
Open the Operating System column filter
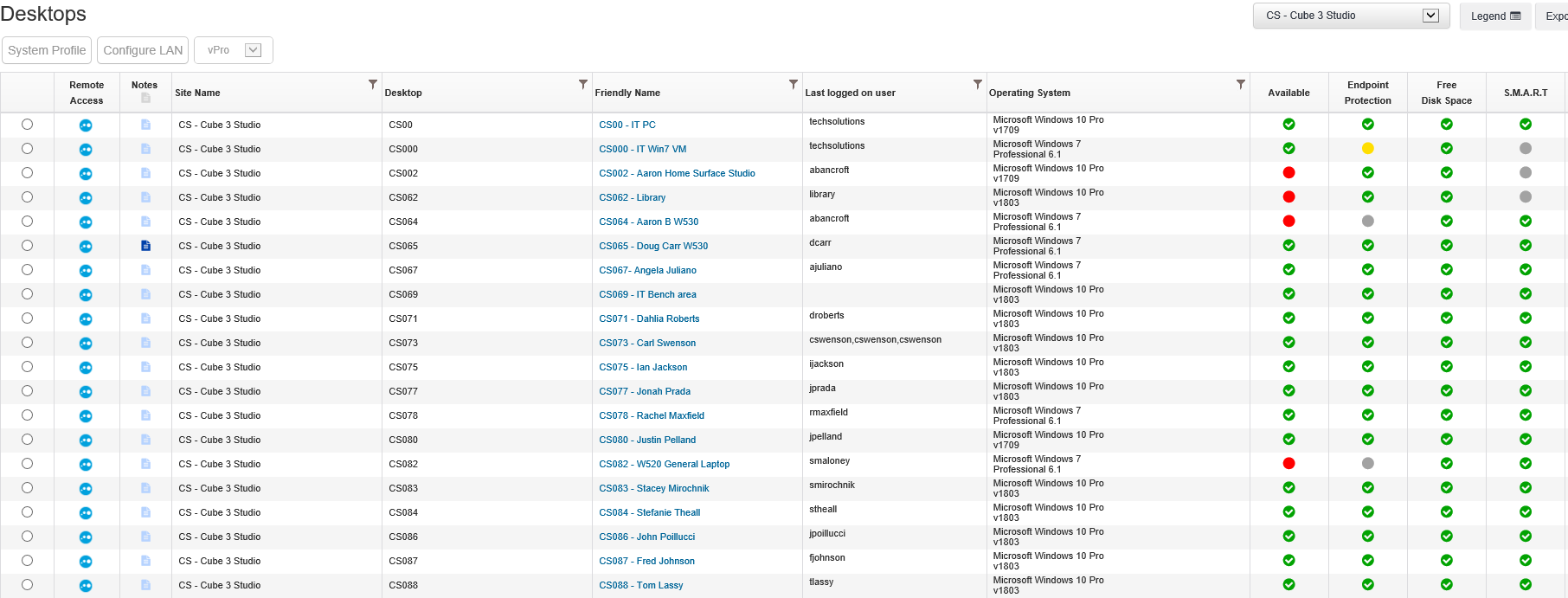point(1241,84)
